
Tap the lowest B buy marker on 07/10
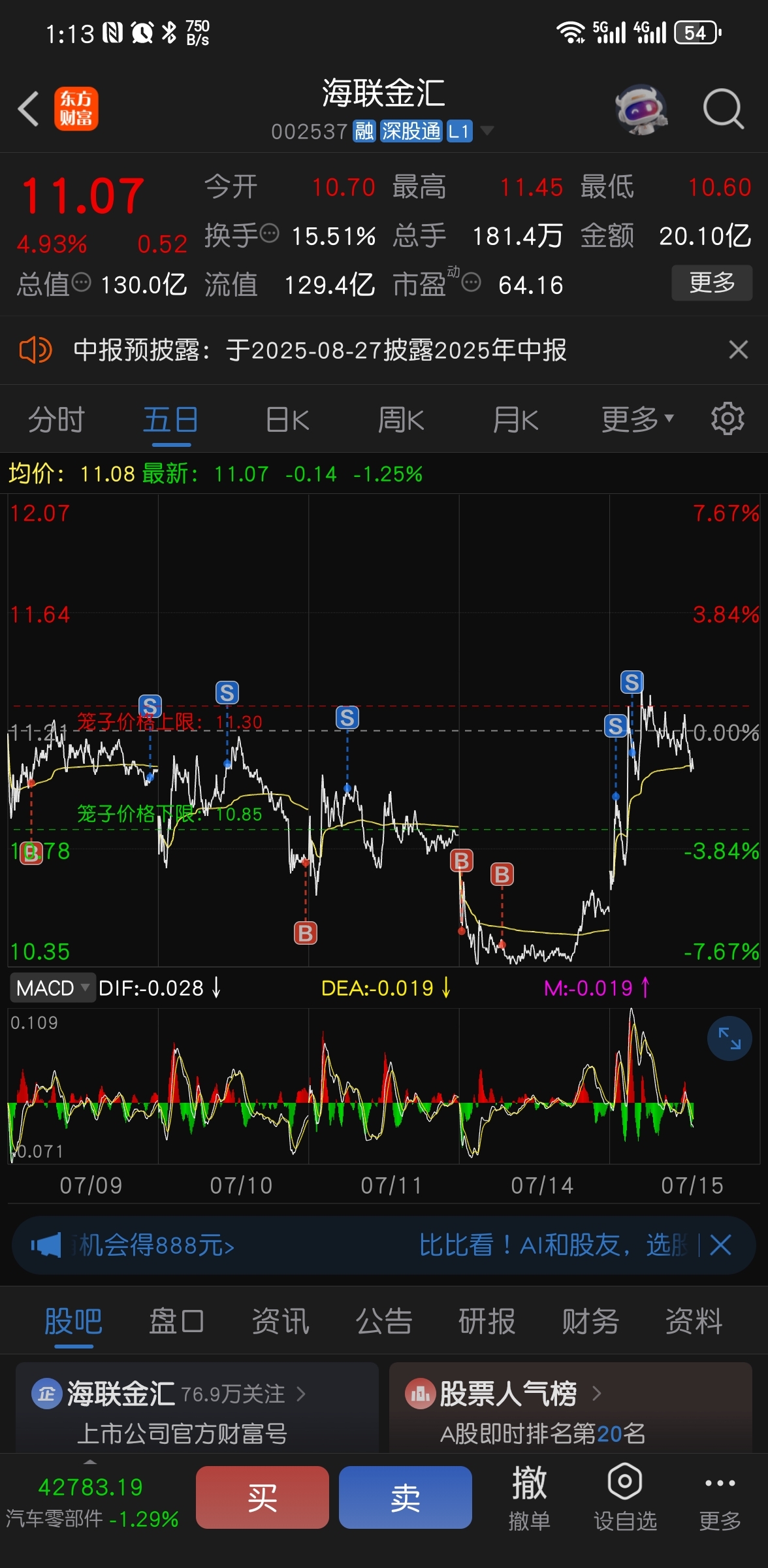306,933
